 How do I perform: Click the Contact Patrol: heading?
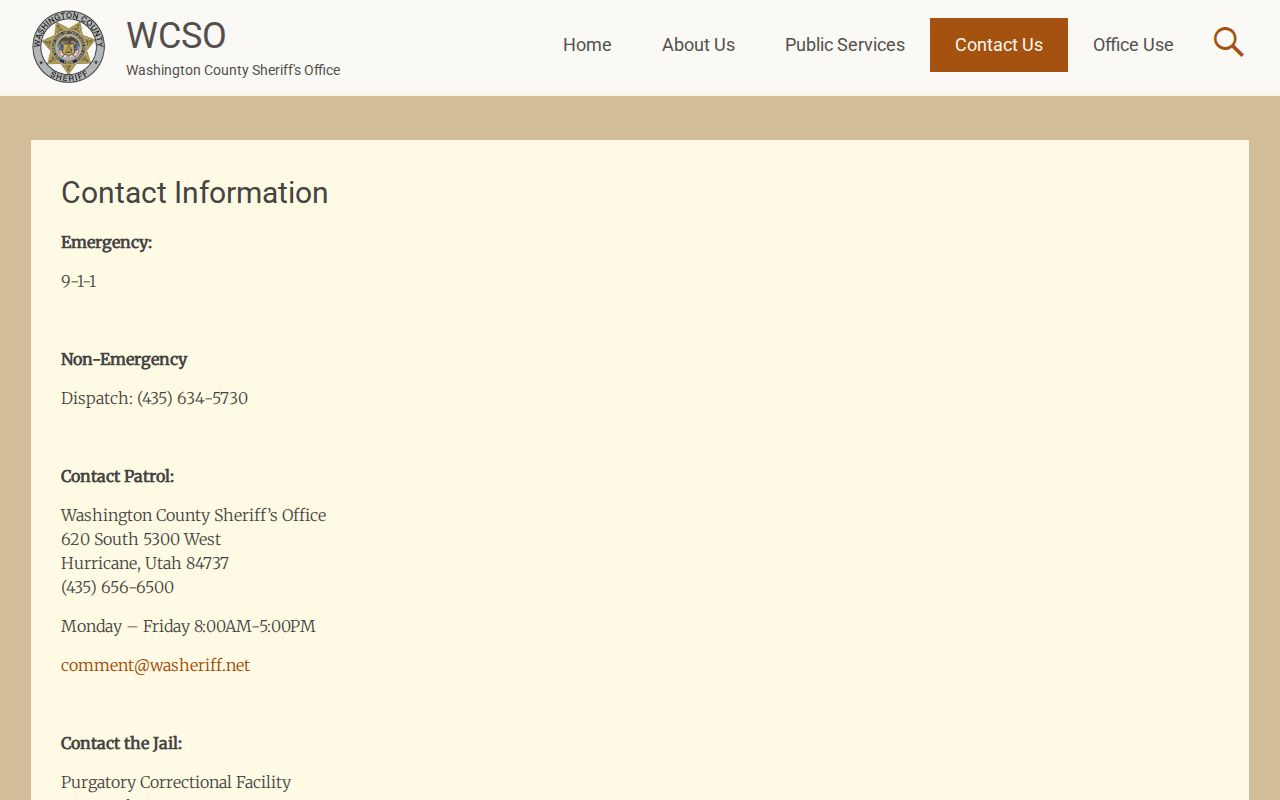117,476
